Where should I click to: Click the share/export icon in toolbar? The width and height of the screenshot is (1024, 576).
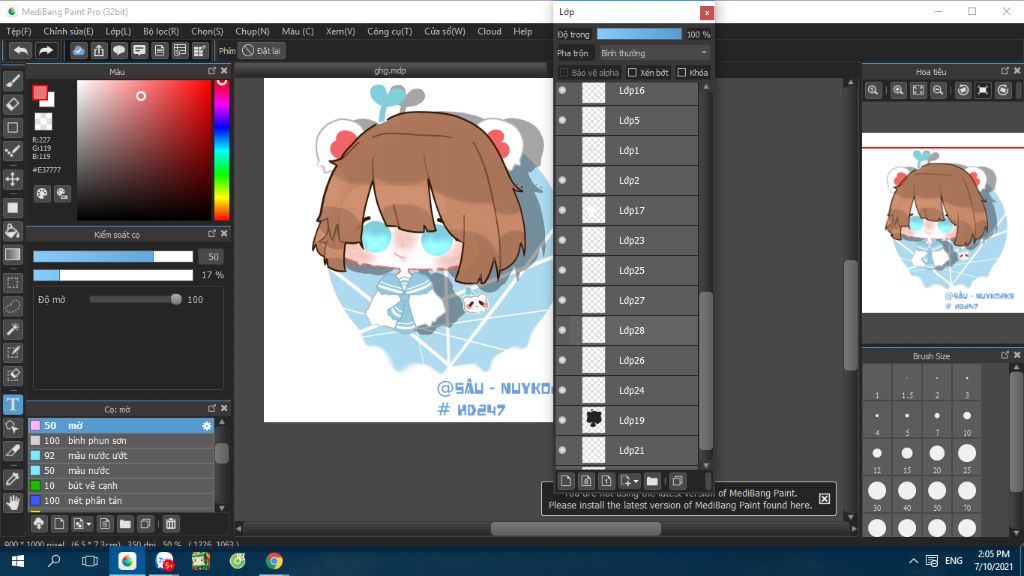coord(99,50)
